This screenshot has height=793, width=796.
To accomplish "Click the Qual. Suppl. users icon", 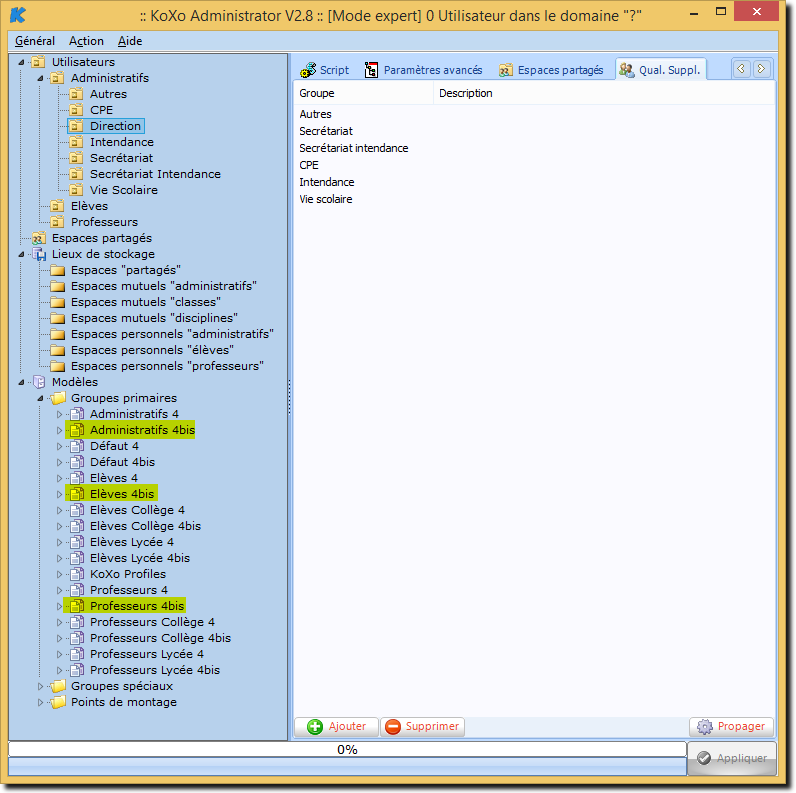I will coord(627,70).
